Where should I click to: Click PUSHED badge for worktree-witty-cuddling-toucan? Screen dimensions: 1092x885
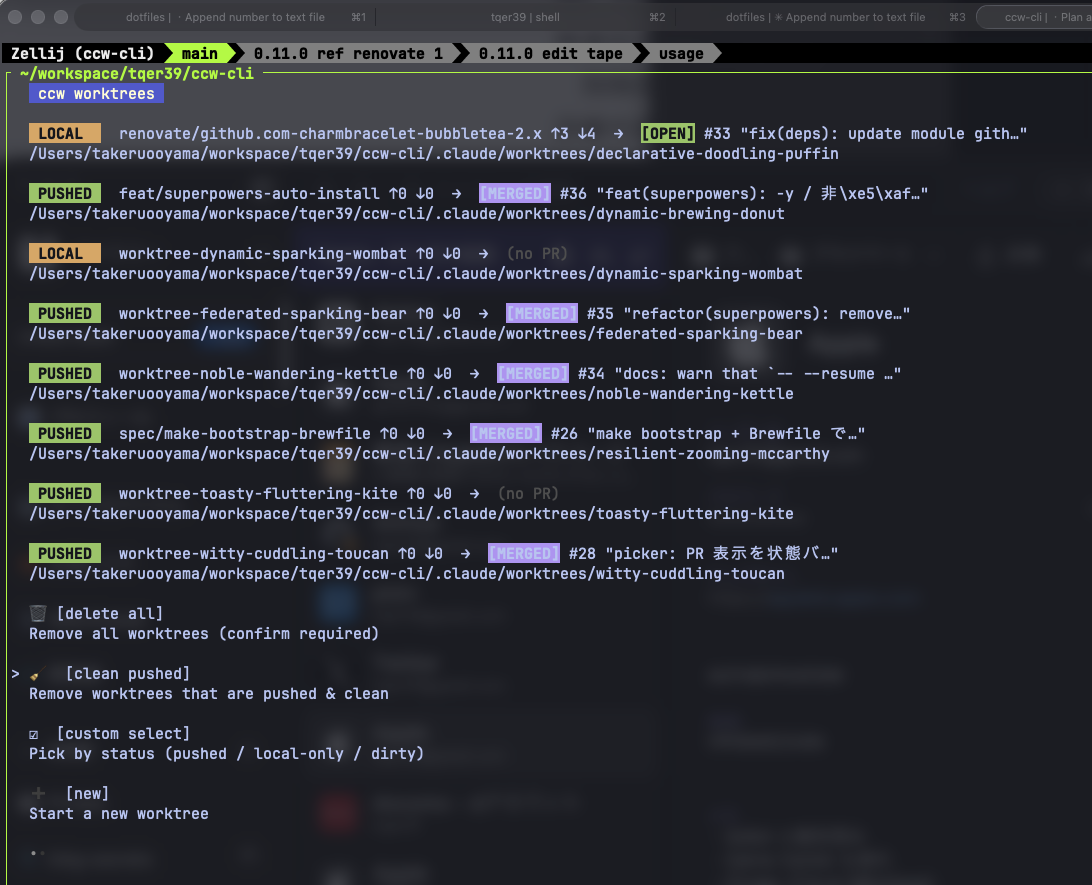[x=65, y=552]
